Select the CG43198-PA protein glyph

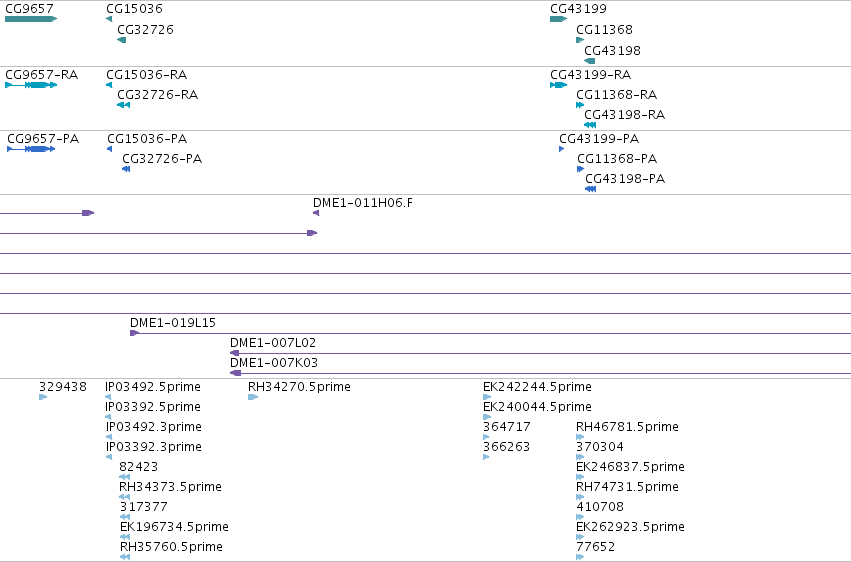pyautogui.click(x=590, y=189)
